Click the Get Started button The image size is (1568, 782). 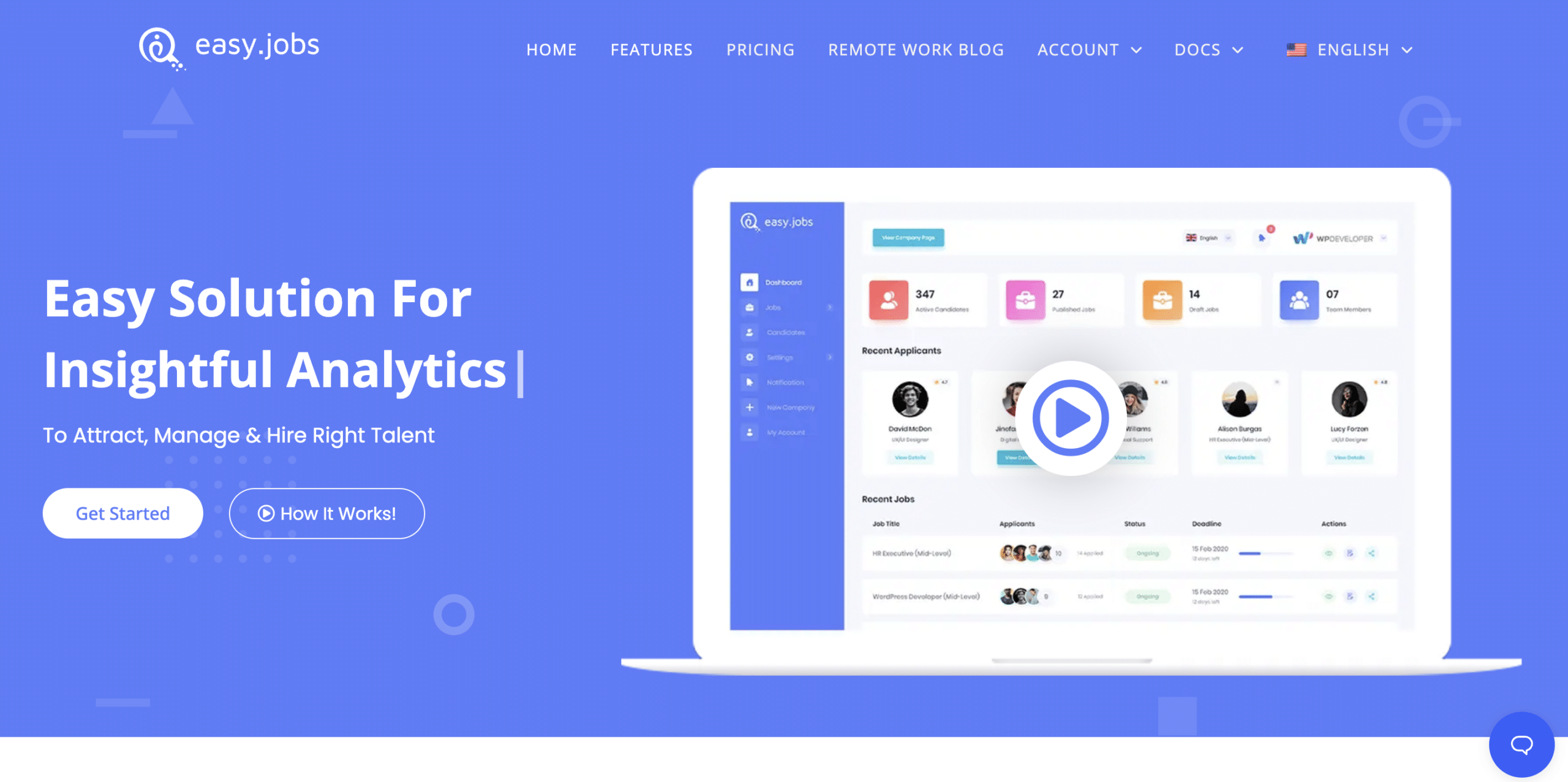click(x=123, y=513)
